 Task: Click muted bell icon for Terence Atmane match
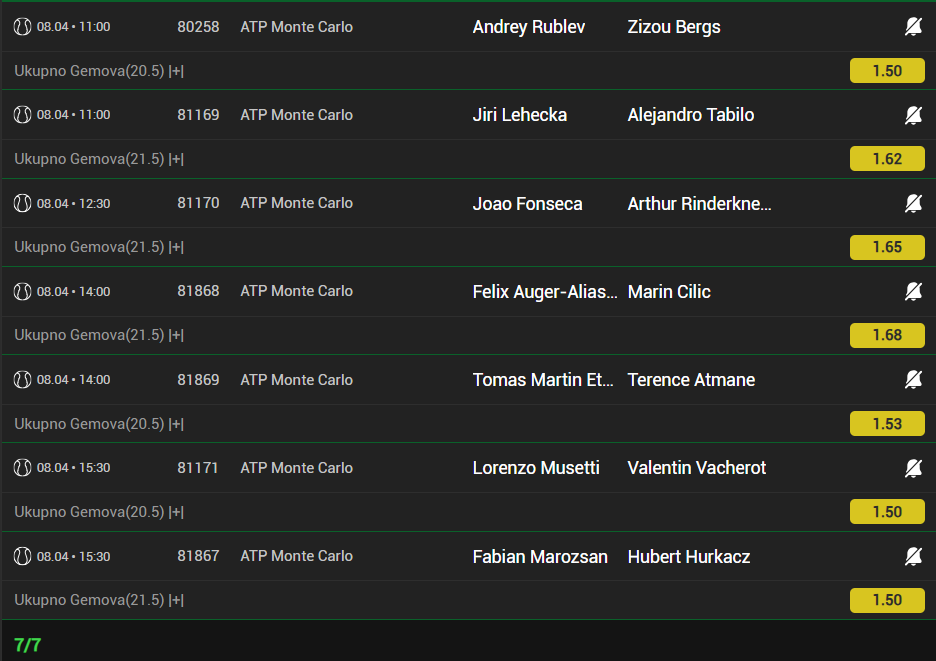pyautogui.click(x=913, y=379)
